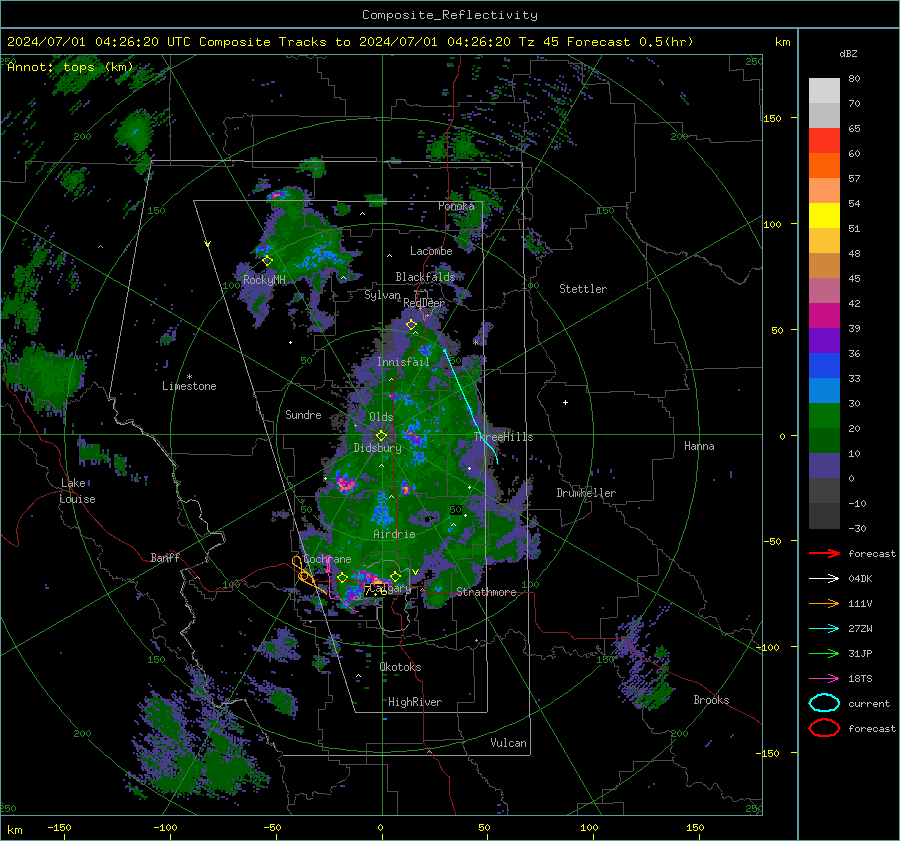This screenshot has width=900, height=841.
Task: Pick the light gray swatch at 80 dBZ
Action: click(x=824, y=91)
